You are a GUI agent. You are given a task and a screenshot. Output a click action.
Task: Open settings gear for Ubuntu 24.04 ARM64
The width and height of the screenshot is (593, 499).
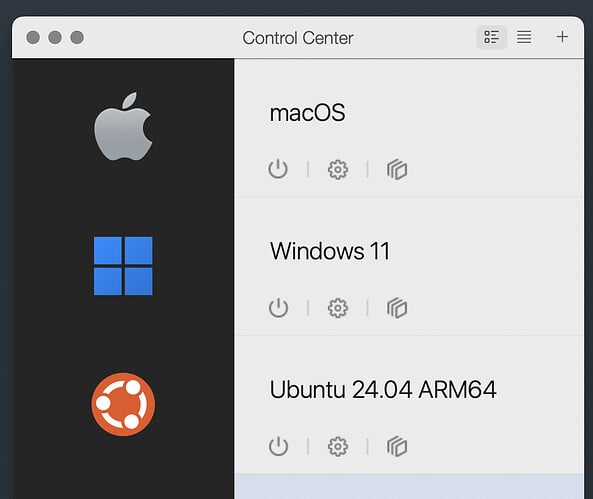click(x=338, y=446)
